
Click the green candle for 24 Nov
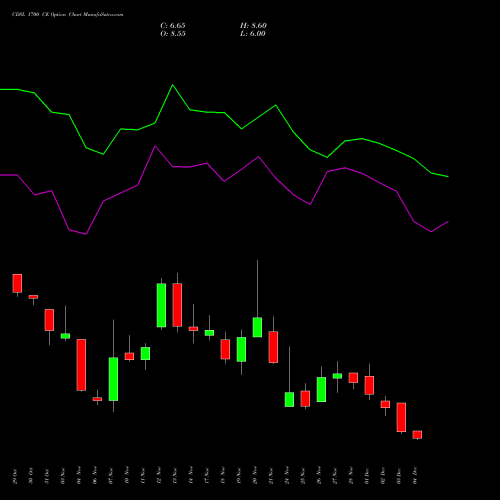[x=289, y=399]
